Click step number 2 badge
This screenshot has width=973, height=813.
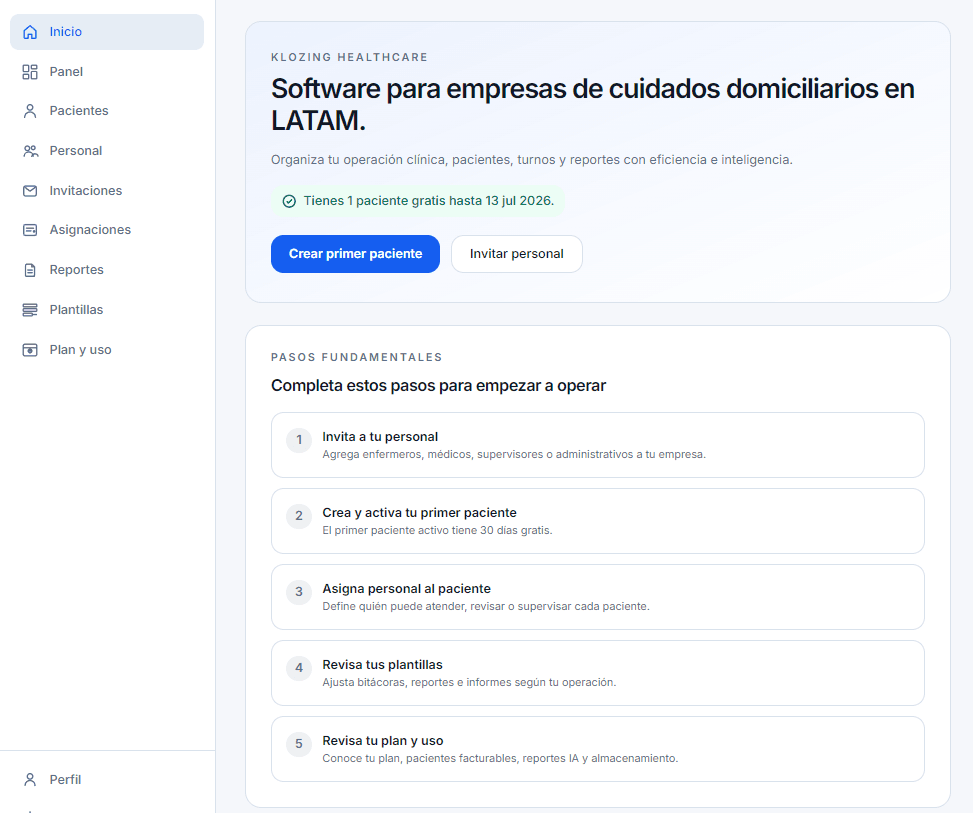point(299,516)
